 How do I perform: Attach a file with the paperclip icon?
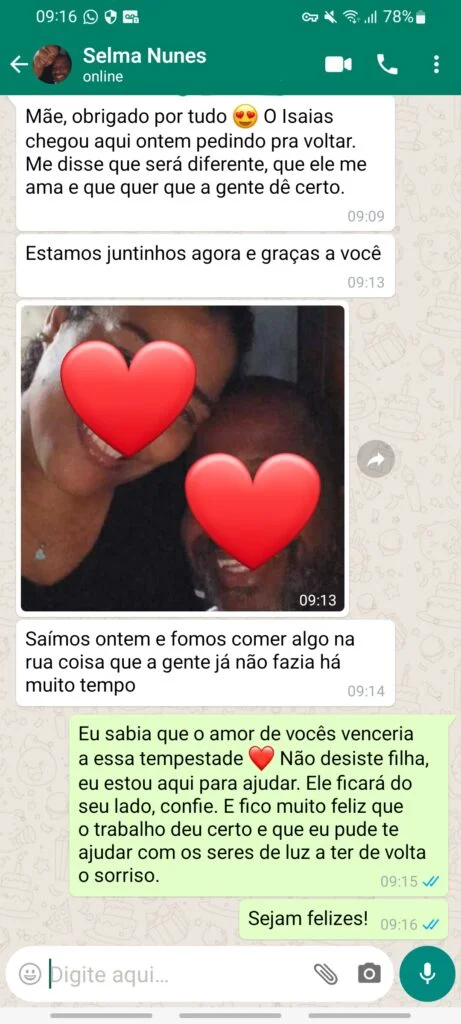[x=326, y=974]
